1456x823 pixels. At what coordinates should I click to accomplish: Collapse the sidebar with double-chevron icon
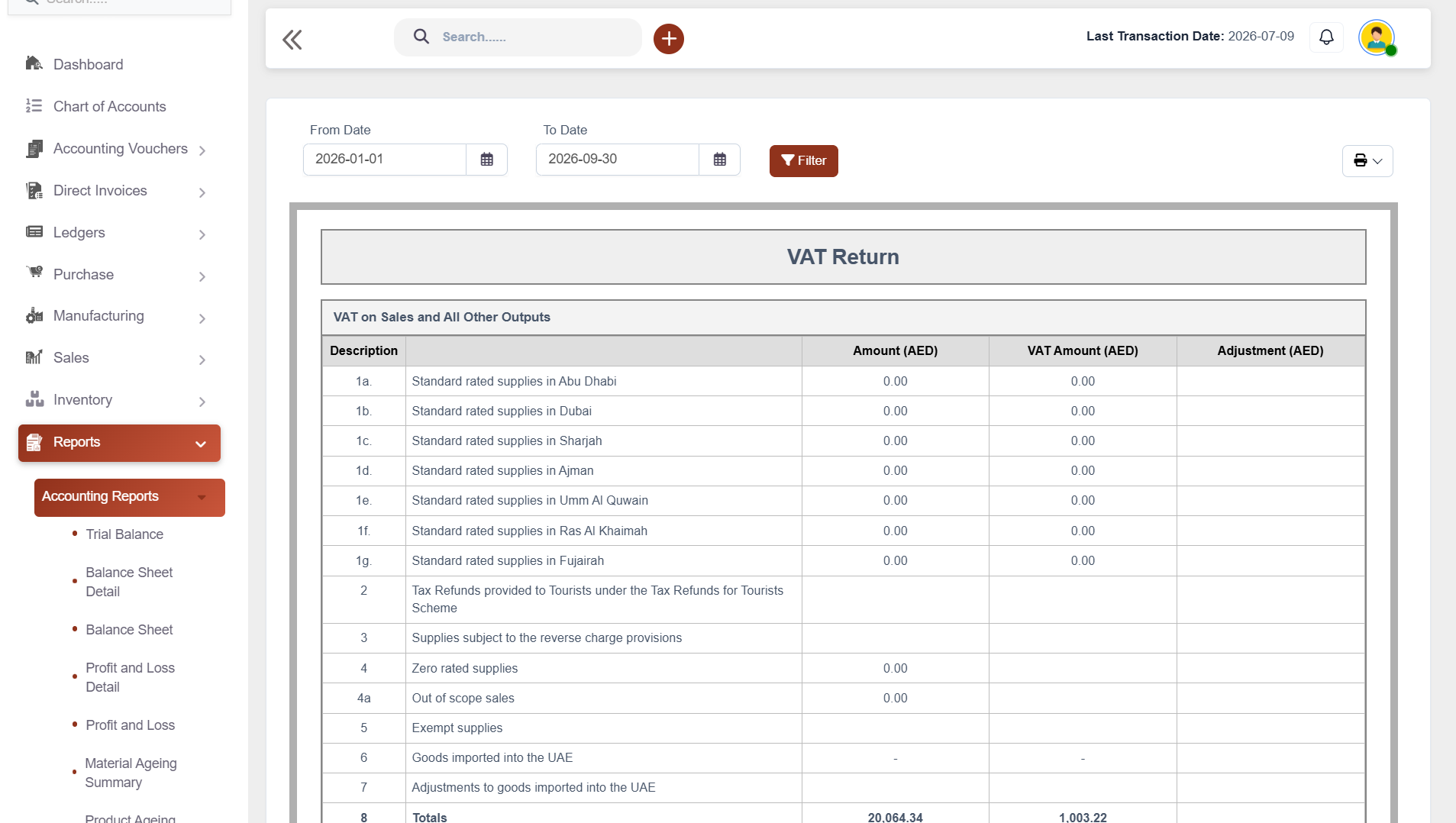tap(292, 40)
